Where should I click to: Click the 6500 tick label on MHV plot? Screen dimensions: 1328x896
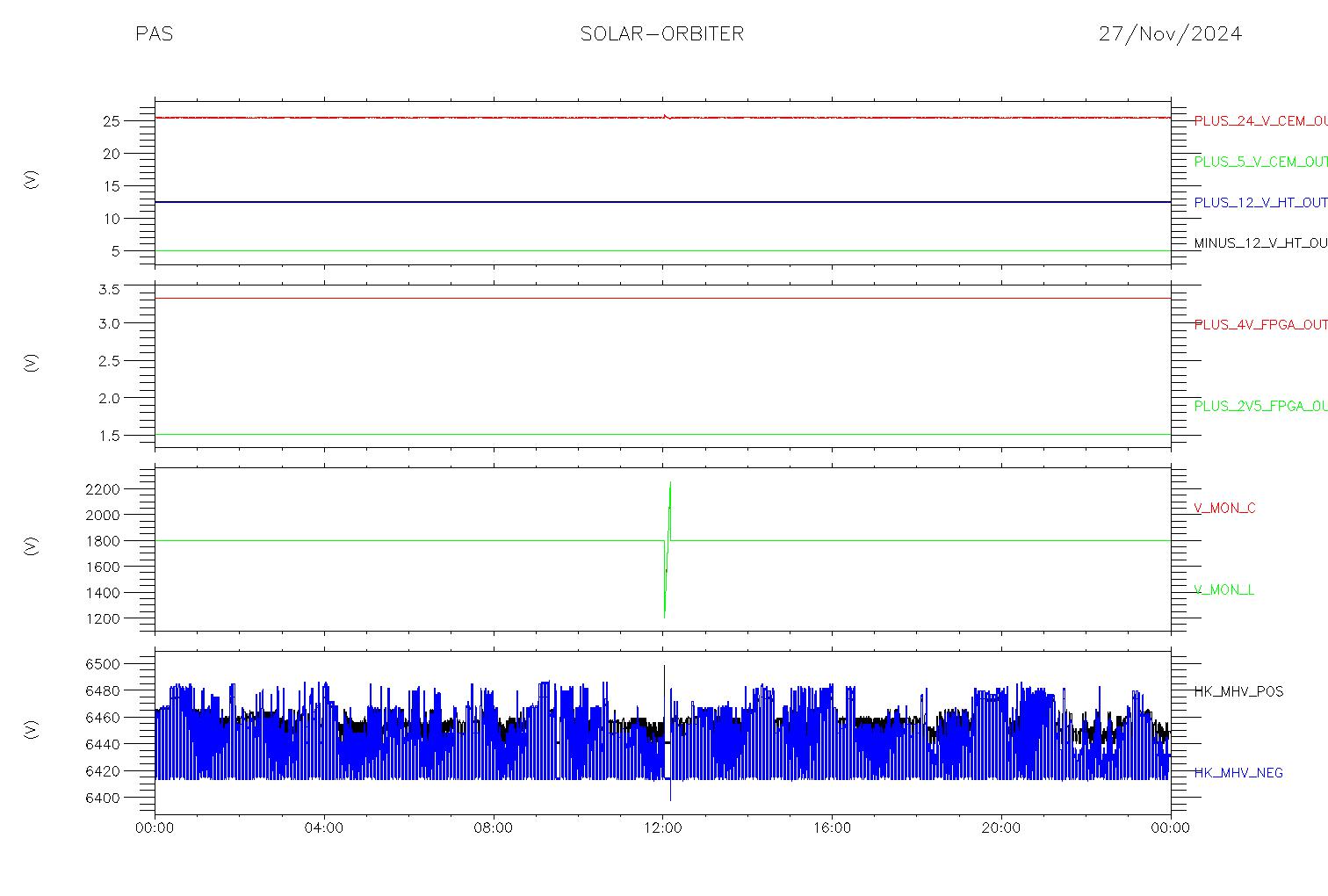click(x=102, y=664)
